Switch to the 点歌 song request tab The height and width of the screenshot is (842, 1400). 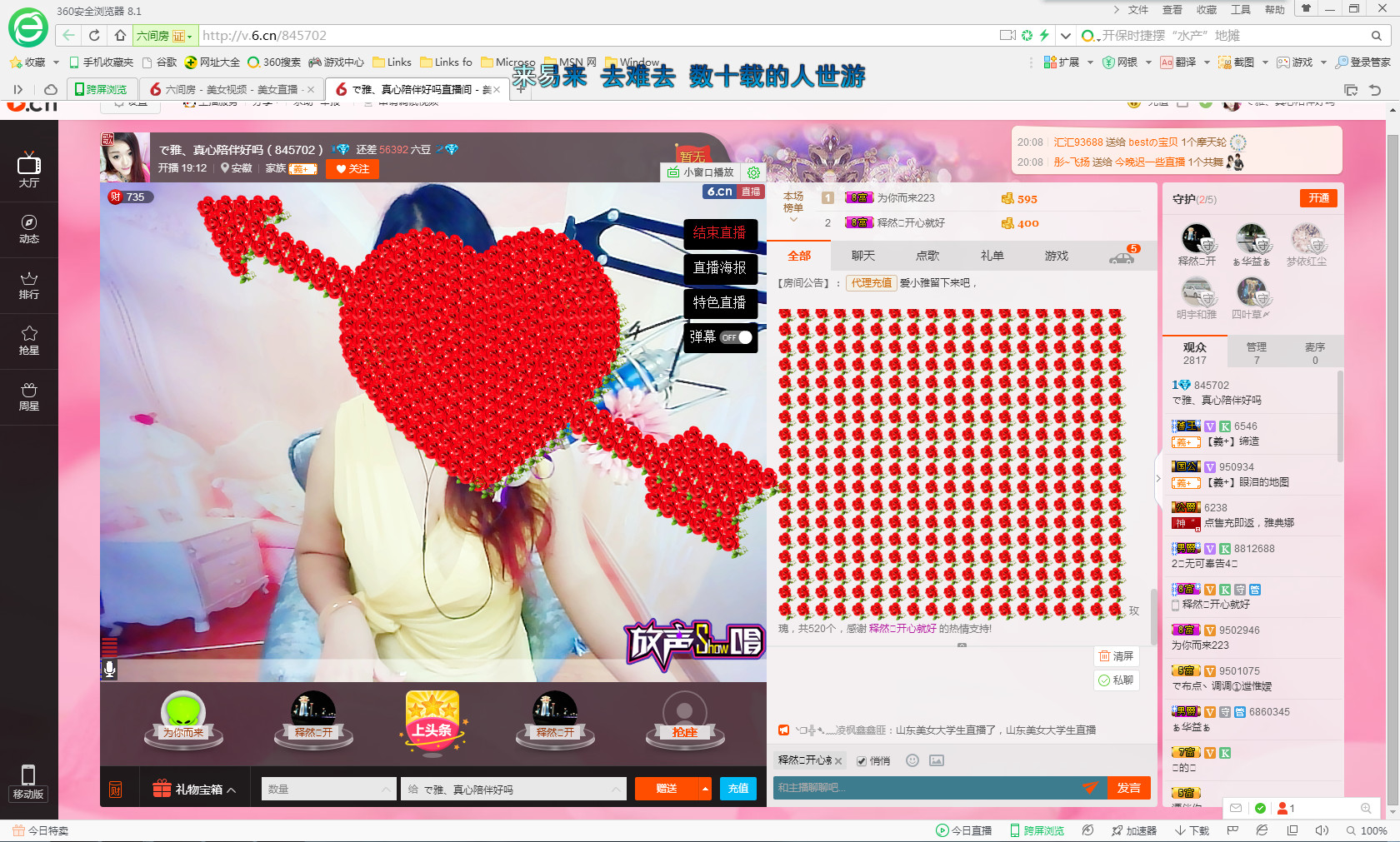927,256
